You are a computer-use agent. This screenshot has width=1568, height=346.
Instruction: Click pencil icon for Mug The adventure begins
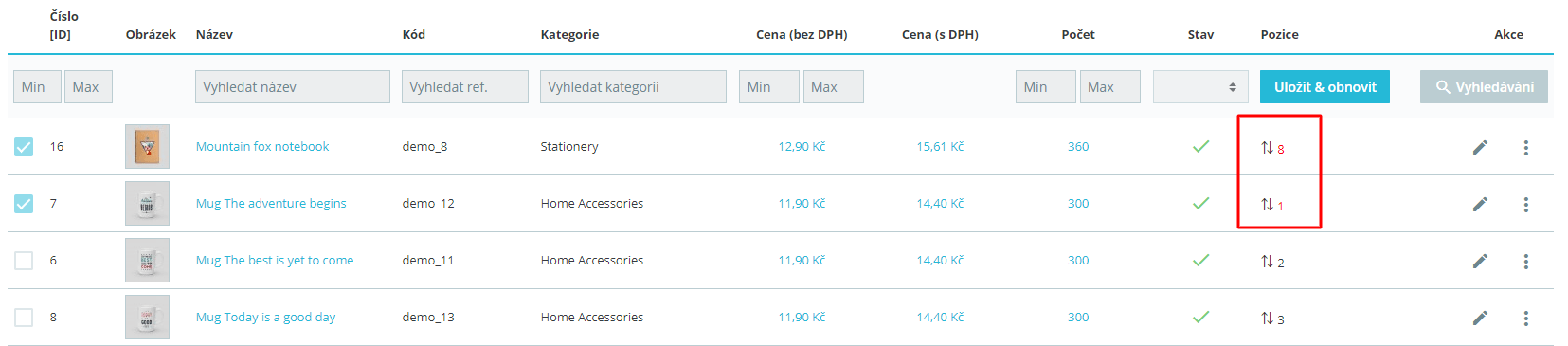pyautogui.click(x=1480, y=204)
